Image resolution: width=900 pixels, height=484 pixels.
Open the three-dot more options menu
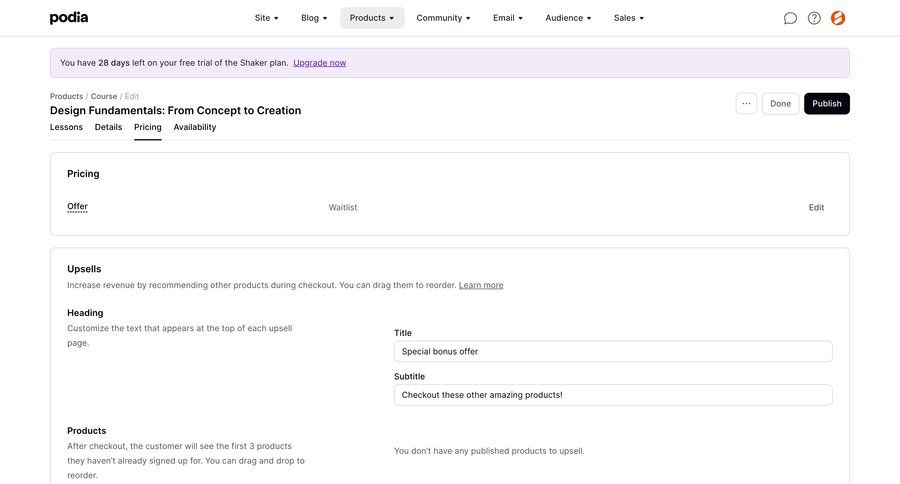tap(746, 104)
